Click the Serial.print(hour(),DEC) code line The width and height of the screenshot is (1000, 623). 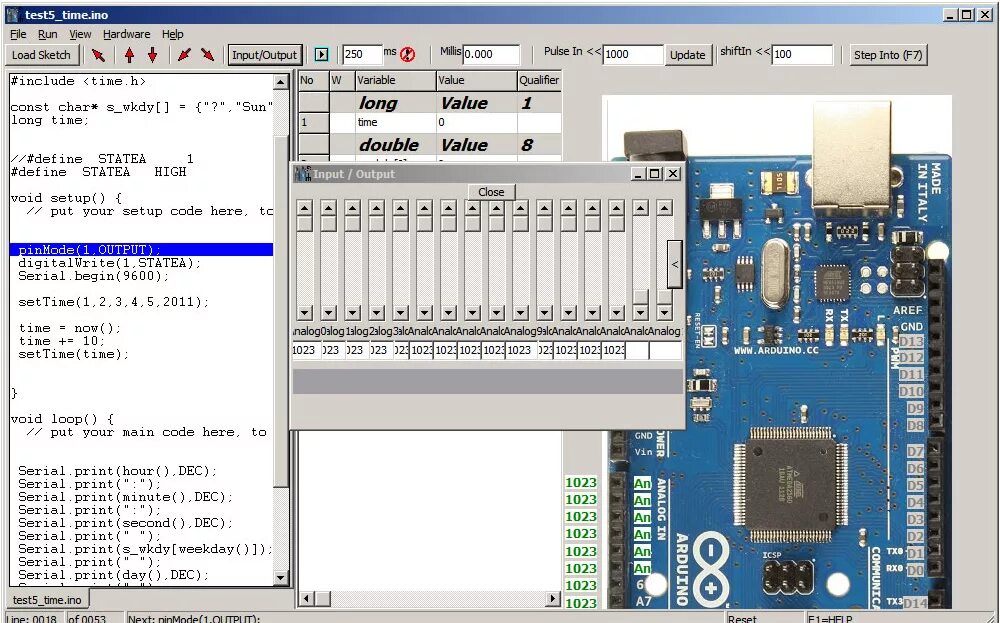117,471
